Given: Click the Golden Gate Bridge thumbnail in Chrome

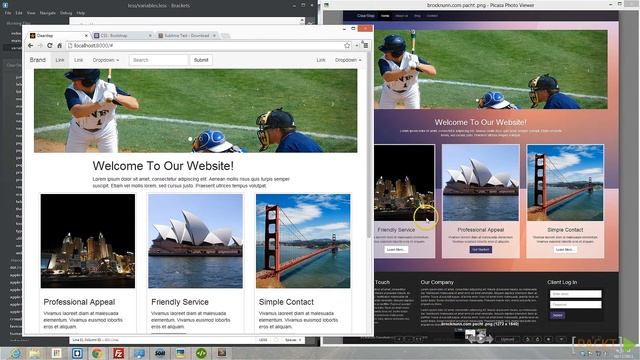Looking at the screenshot, I should pyautogui.click(x=303, y=241).
